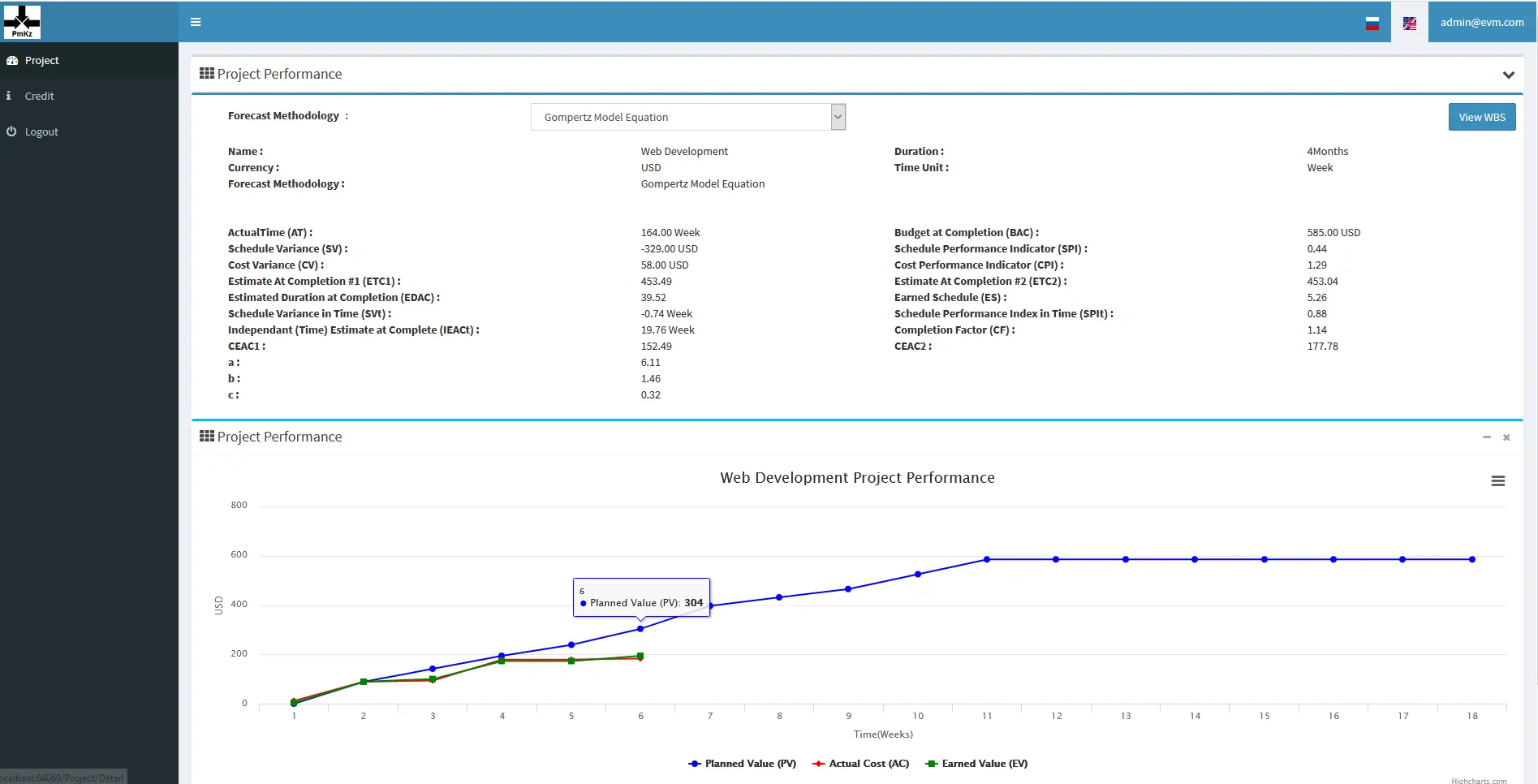Click the grid icon beside chart panel title
The image size is (1538, 784).
(x=207, y=436)
